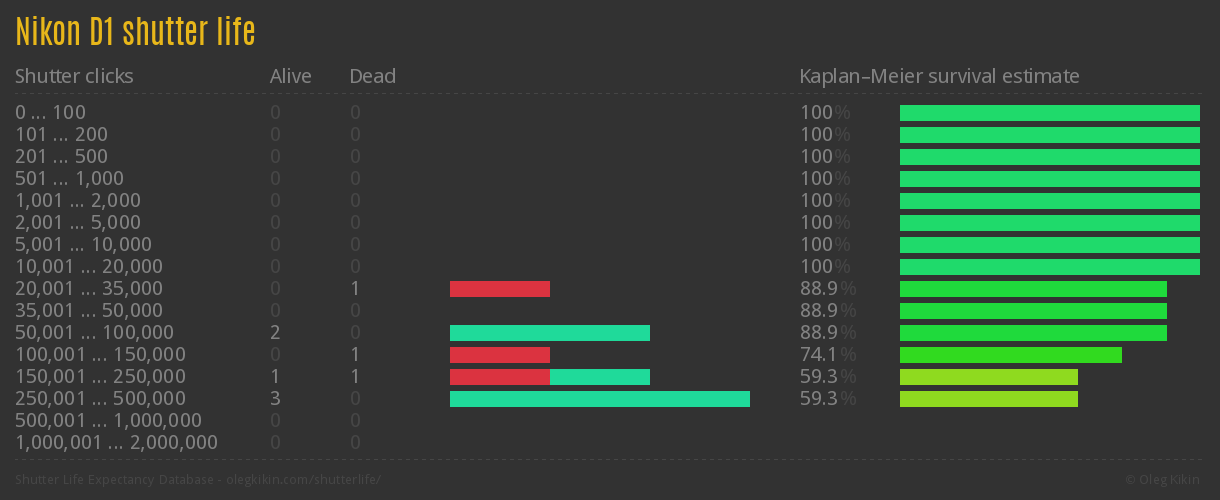Click the Alive count "3" for 250,001 … 500,000
Screen dimensions: 1220x500
[275, 399]
